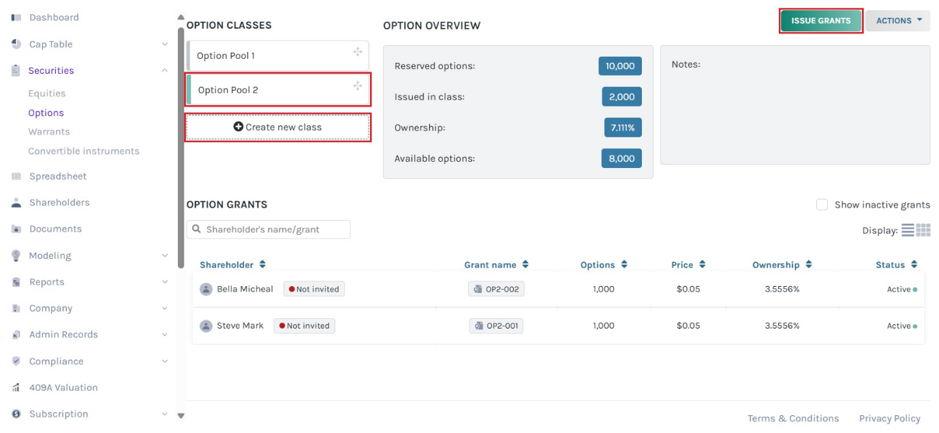Open Convertible instruments section
This screenshot has width=939, height=433.
click(84, 152)
